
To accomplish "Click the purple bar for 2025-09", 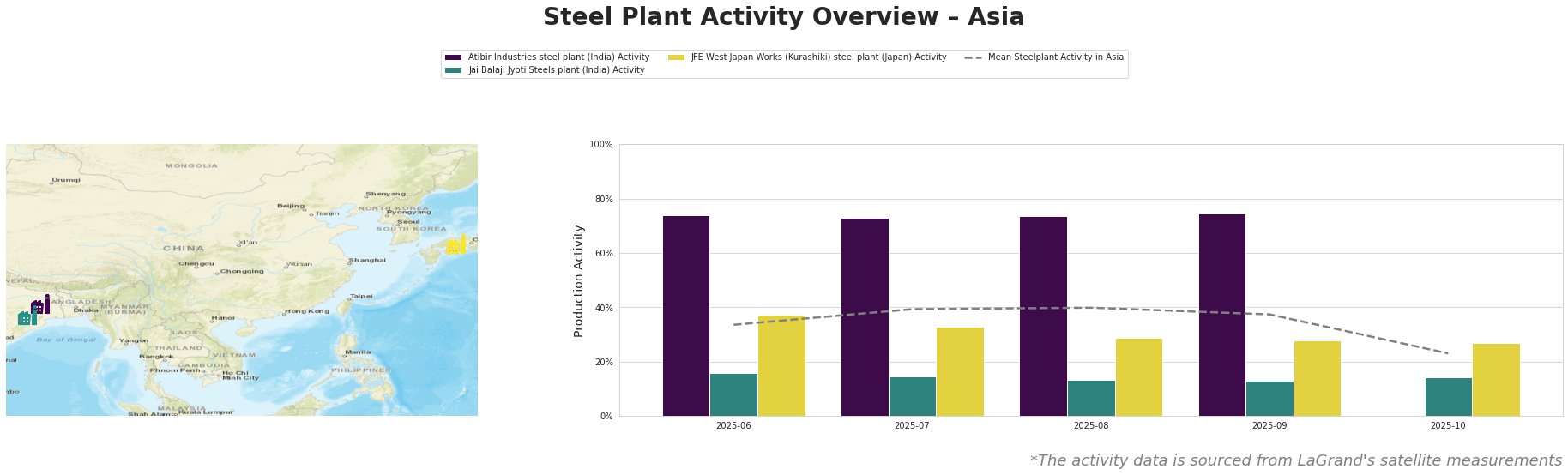I will 1221,315.
